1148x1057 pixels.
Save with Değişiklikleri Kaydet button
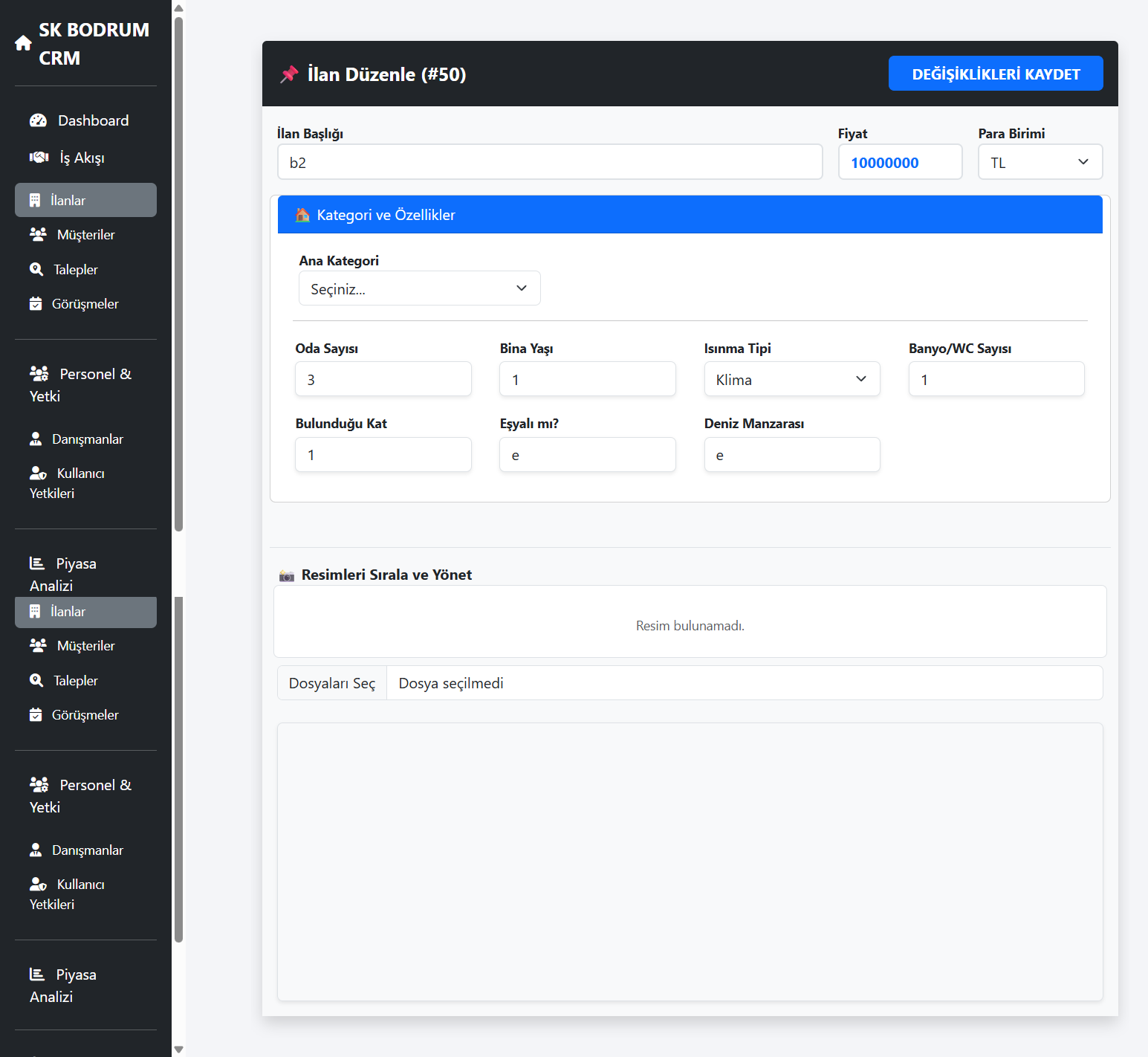[995, 74]
